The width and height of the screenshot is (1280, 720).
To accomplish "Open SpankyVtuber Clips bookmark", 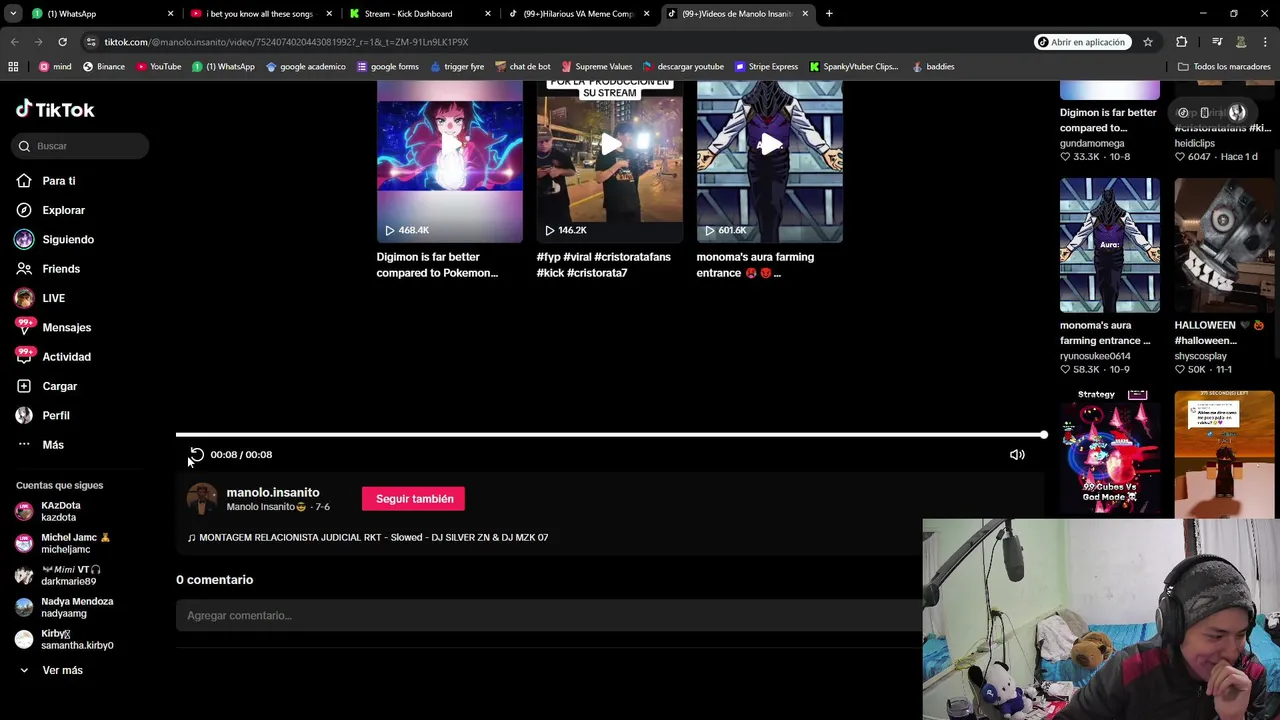I will (853, 67).
